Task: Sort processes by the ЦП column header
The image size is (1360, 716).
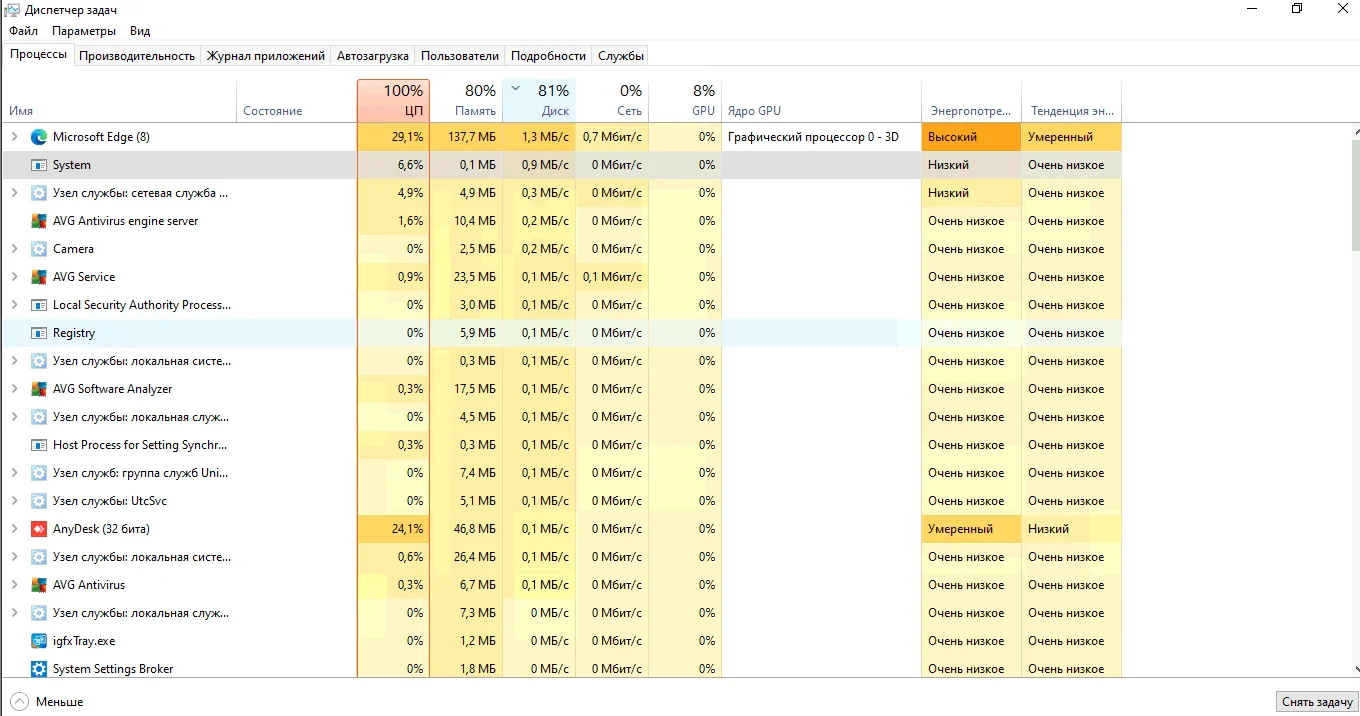Action: [x=393, y=101]
